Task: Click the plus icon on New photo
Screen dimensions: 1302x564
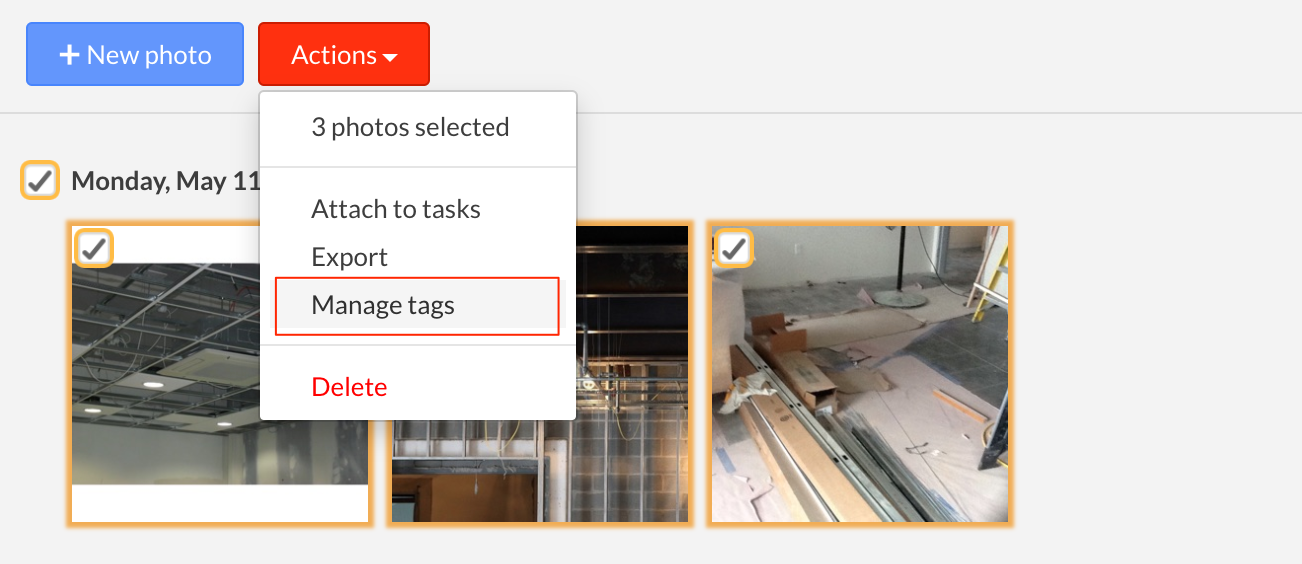Action: tap(69, 55)
